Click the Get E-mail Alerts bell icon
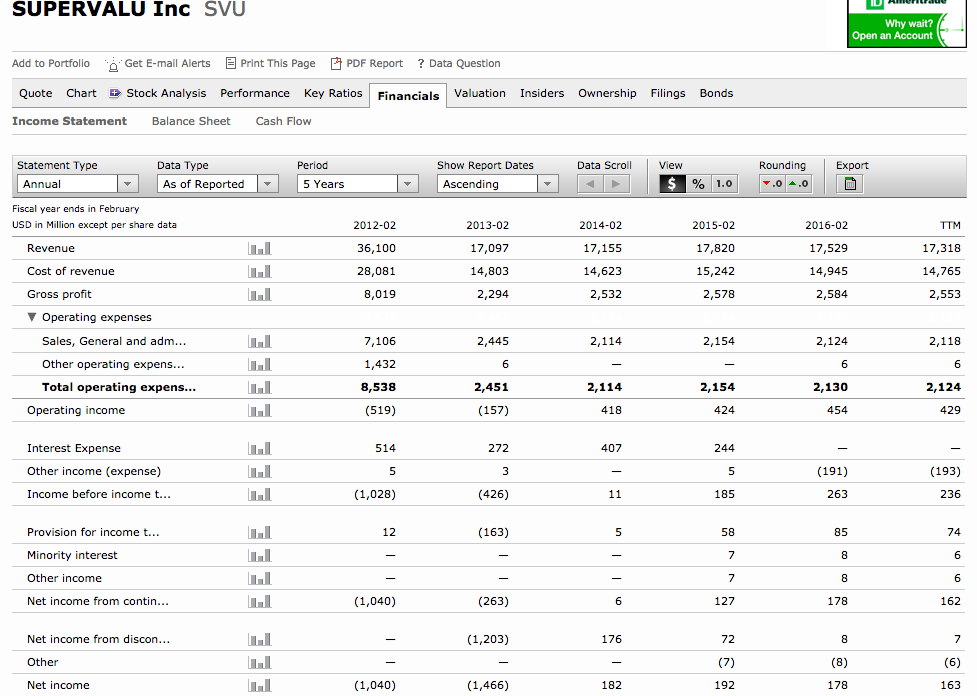 point(112,64)
